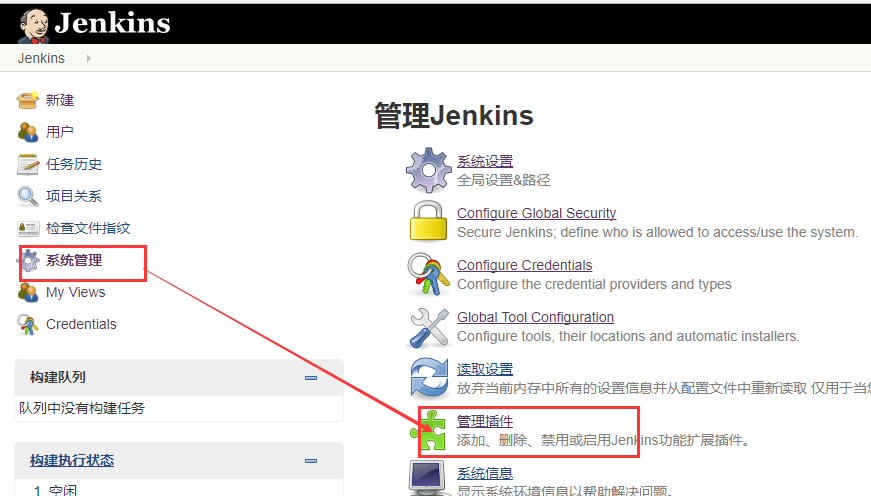Click the 构建队列 panel title
The image size is (871, 496).
[x=58, y=377]
